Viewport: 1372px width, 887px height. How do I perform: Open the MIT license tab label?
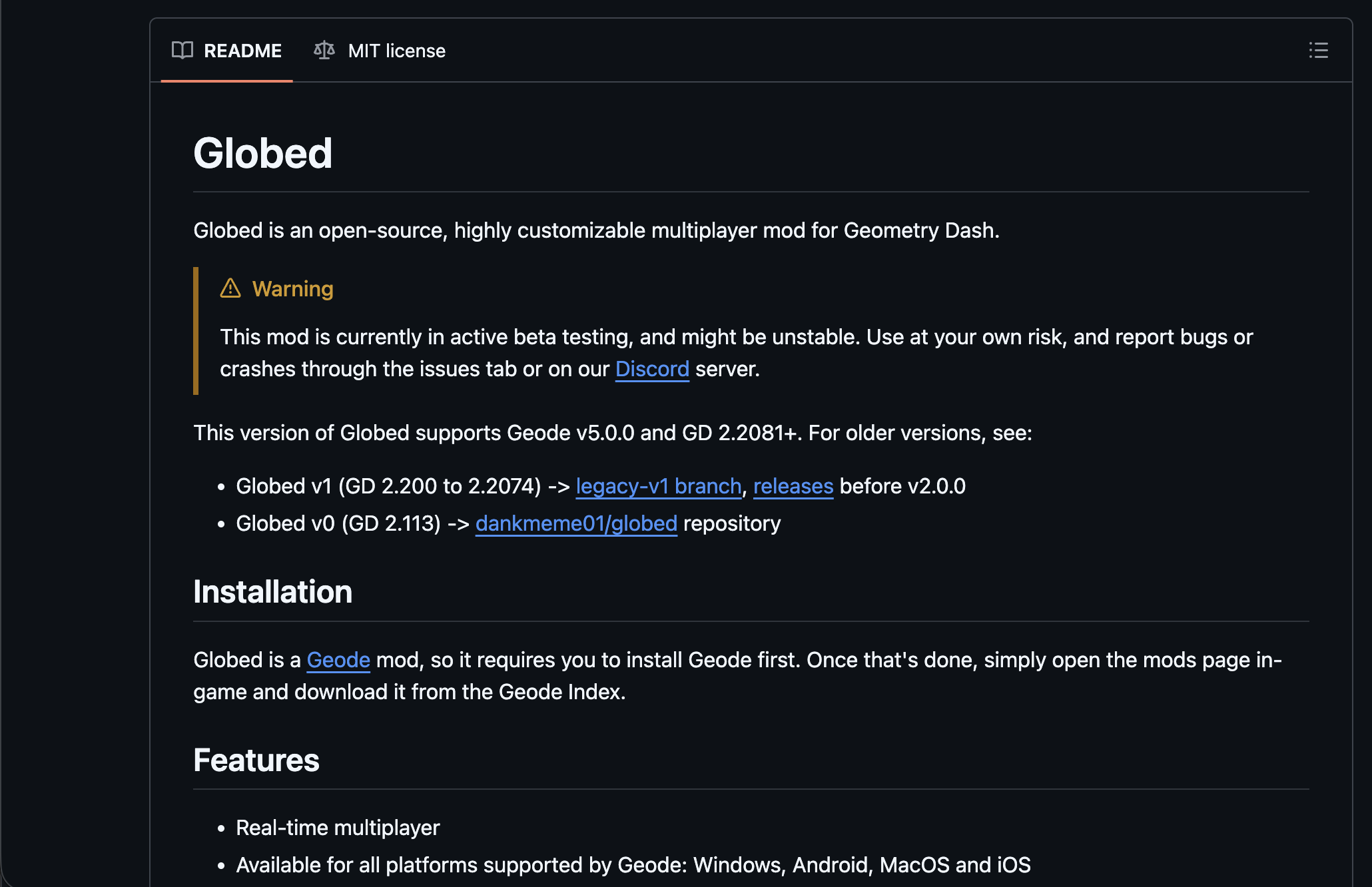point(396,51)
